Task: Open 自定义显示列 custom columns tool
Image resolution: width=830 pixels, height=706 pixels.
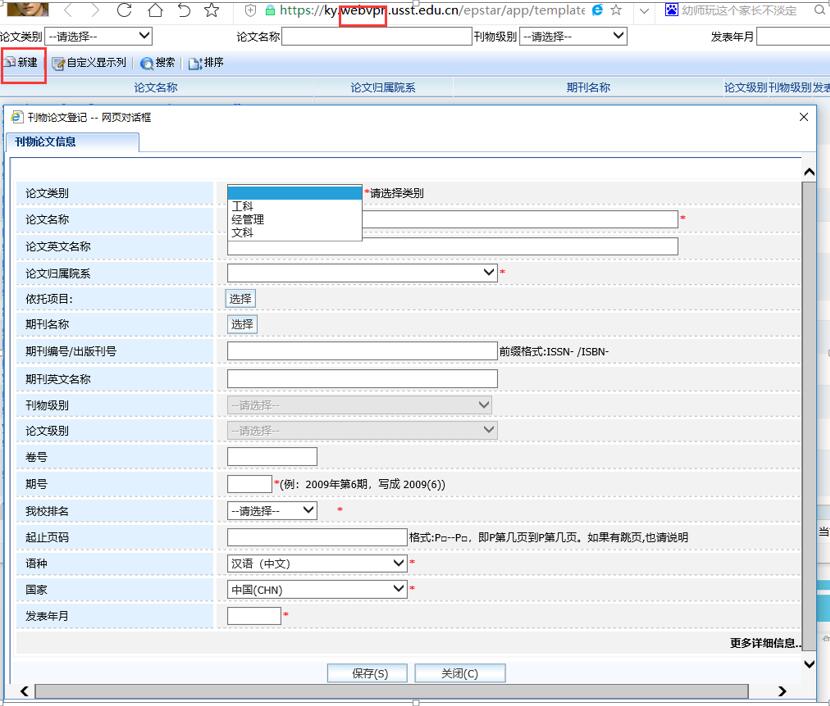Action: click(x=90, y=63)
